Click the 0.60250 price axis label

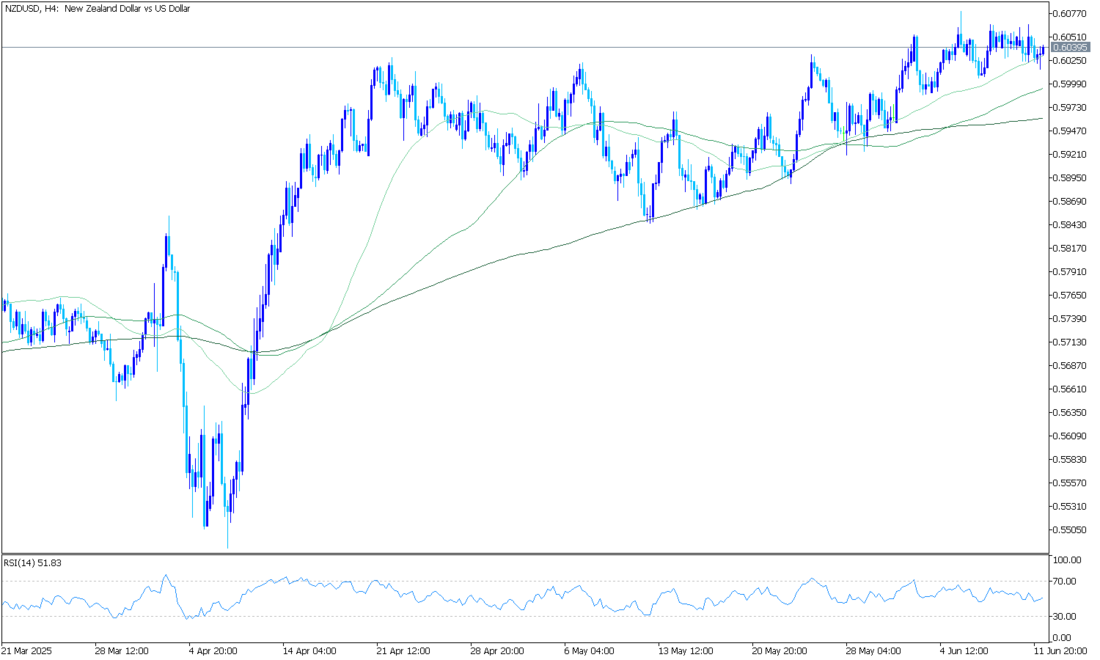[x=1070, y=60]
